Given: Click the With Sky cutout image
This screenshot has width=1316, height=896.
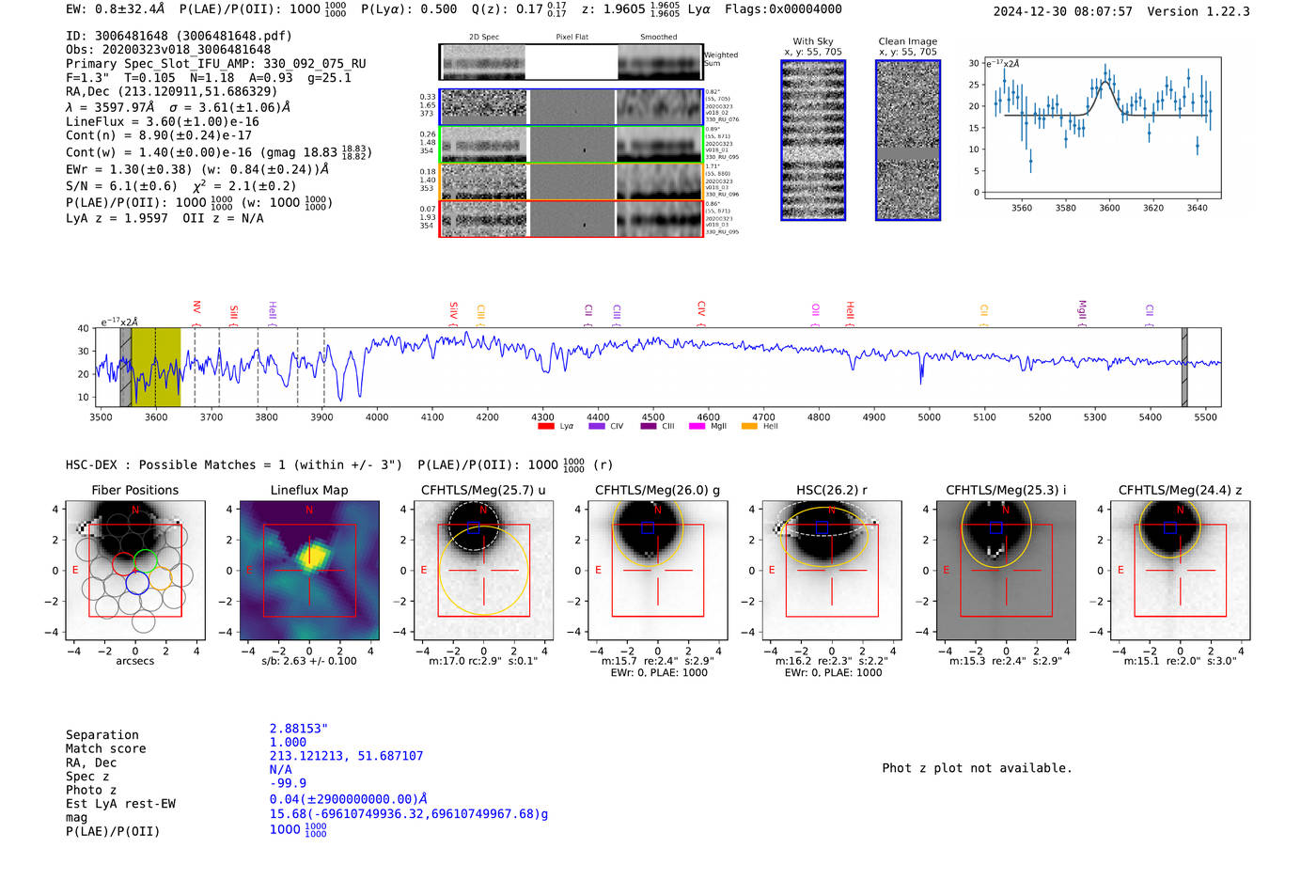Looking at the screenshot, I should (x=813, y=140).
